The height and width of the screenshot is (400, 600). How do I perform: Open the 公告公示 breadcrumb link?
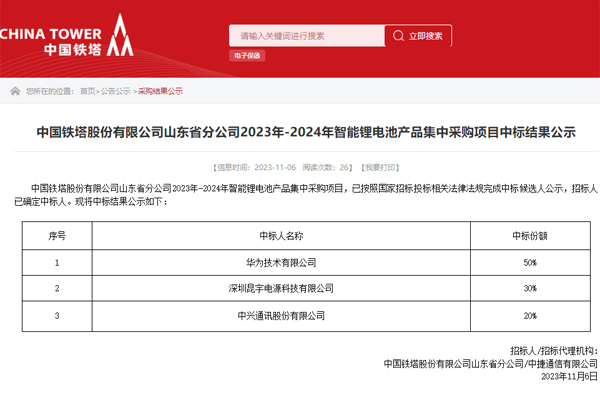point(116,90)
